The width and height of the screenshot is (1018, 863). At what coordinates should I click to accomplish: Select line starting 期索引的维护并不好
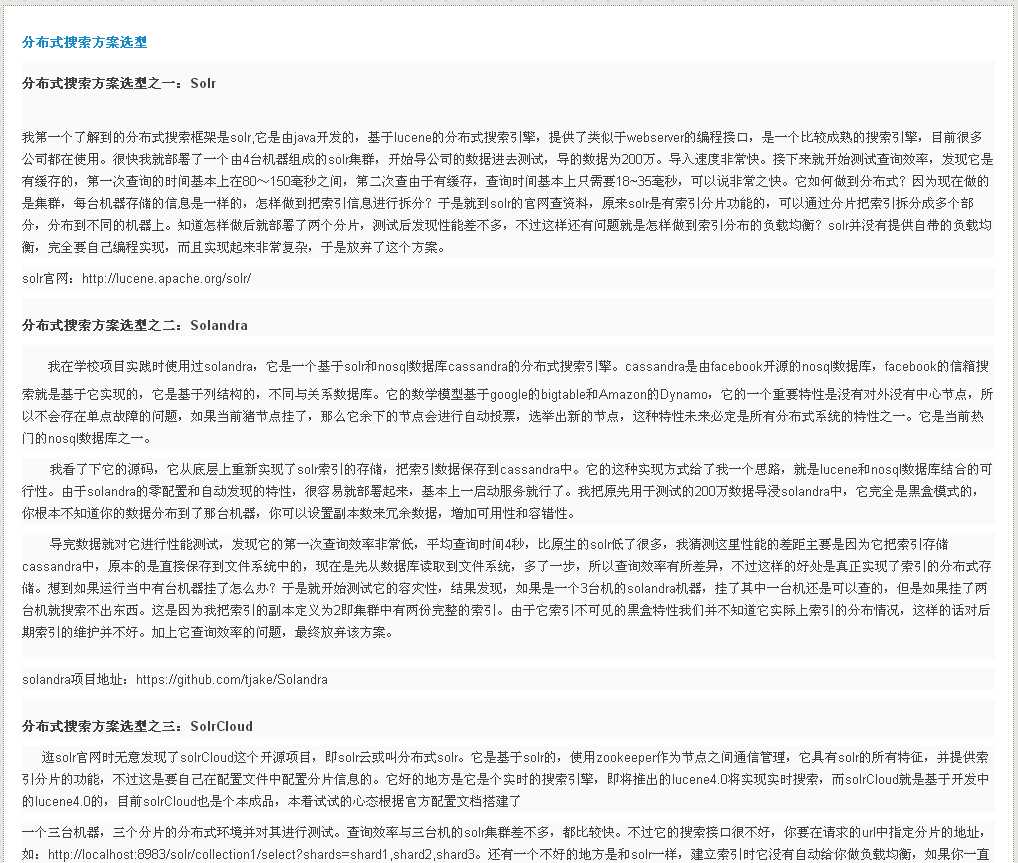click(x=208, y=632)
